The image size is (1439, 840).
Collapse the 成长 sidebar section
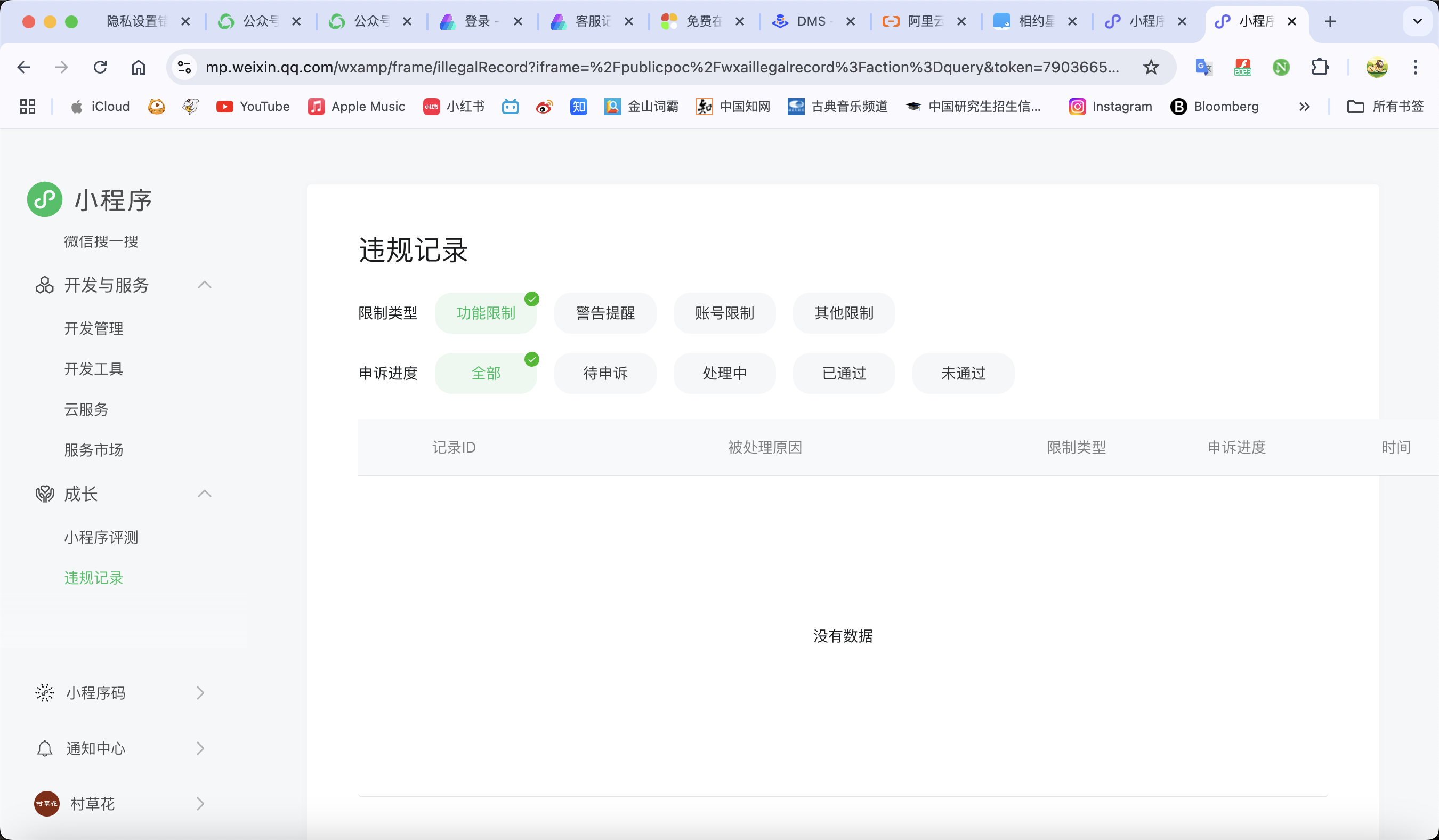coord(205,494)
